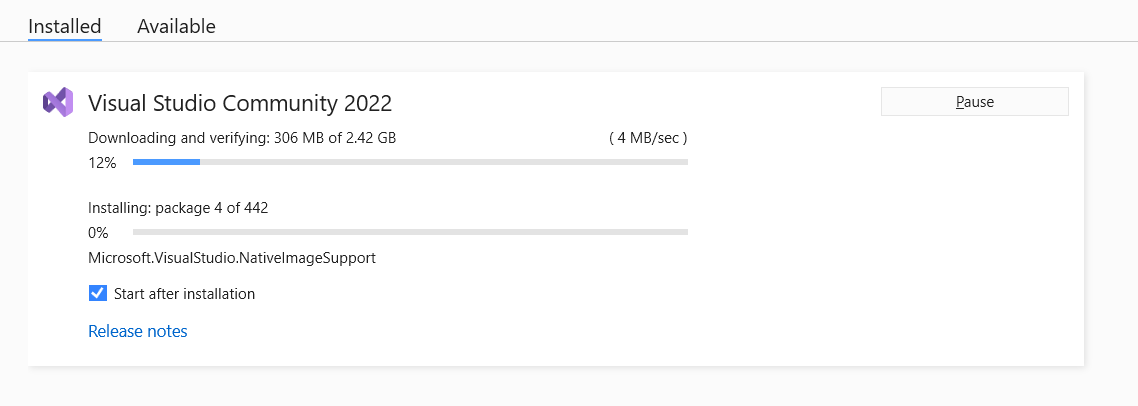Click the purple Visual Studio logo icon

click(58, 102)
